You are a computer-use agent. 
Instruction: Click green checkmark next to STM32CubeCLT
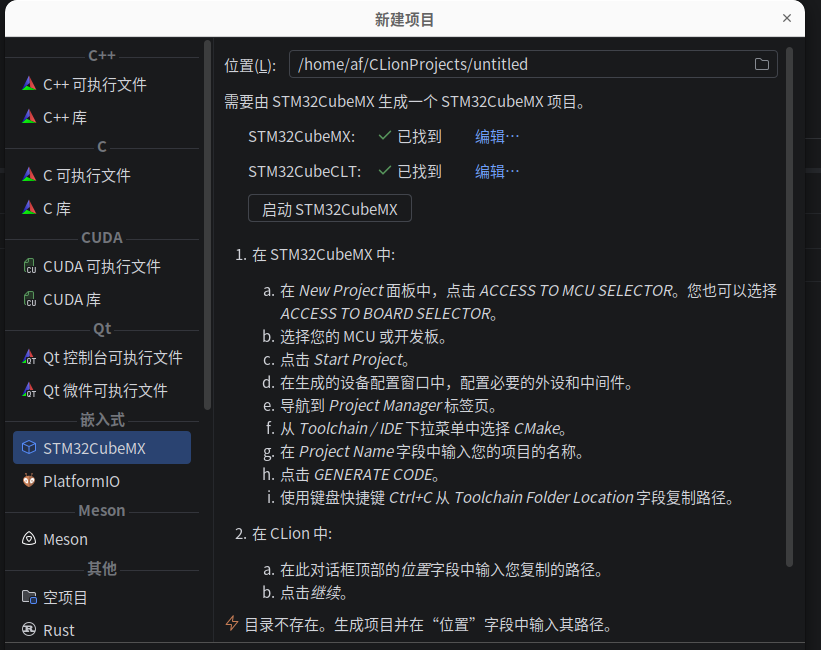point(385,171)
